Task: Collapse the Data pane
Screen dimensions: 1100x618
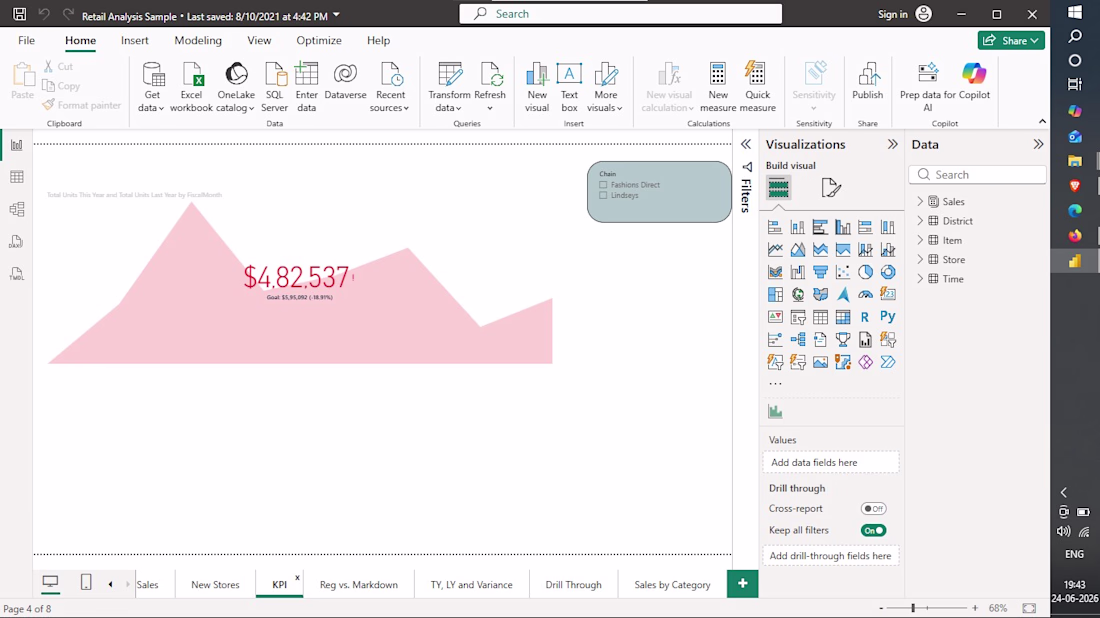Action: [1038, 145]
